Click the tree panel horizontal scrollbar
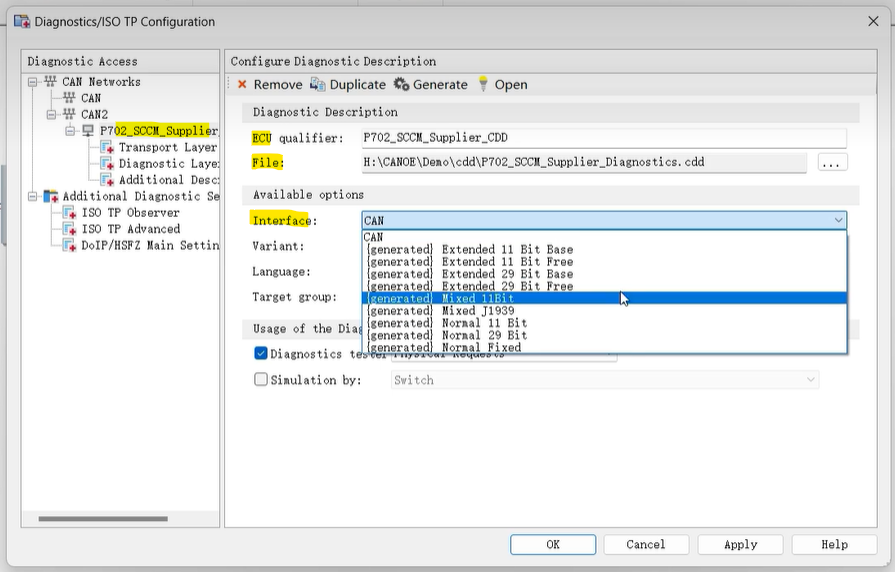Viewport: 895px width, 572px height. 103,519
